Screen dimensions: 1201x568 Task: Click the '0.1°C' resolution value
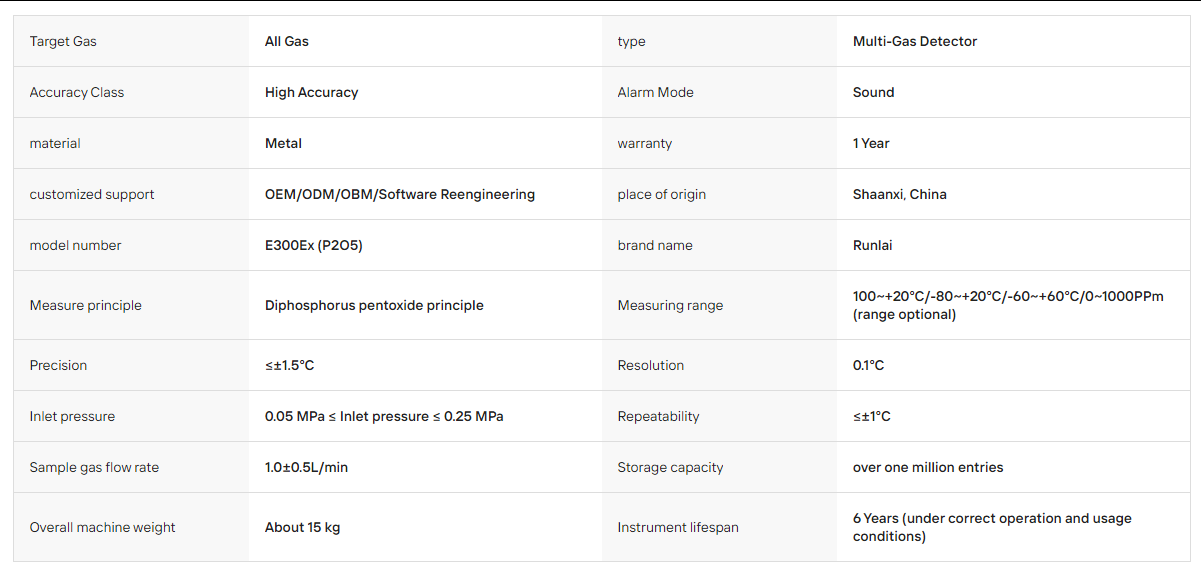click(x=868, y=365)
